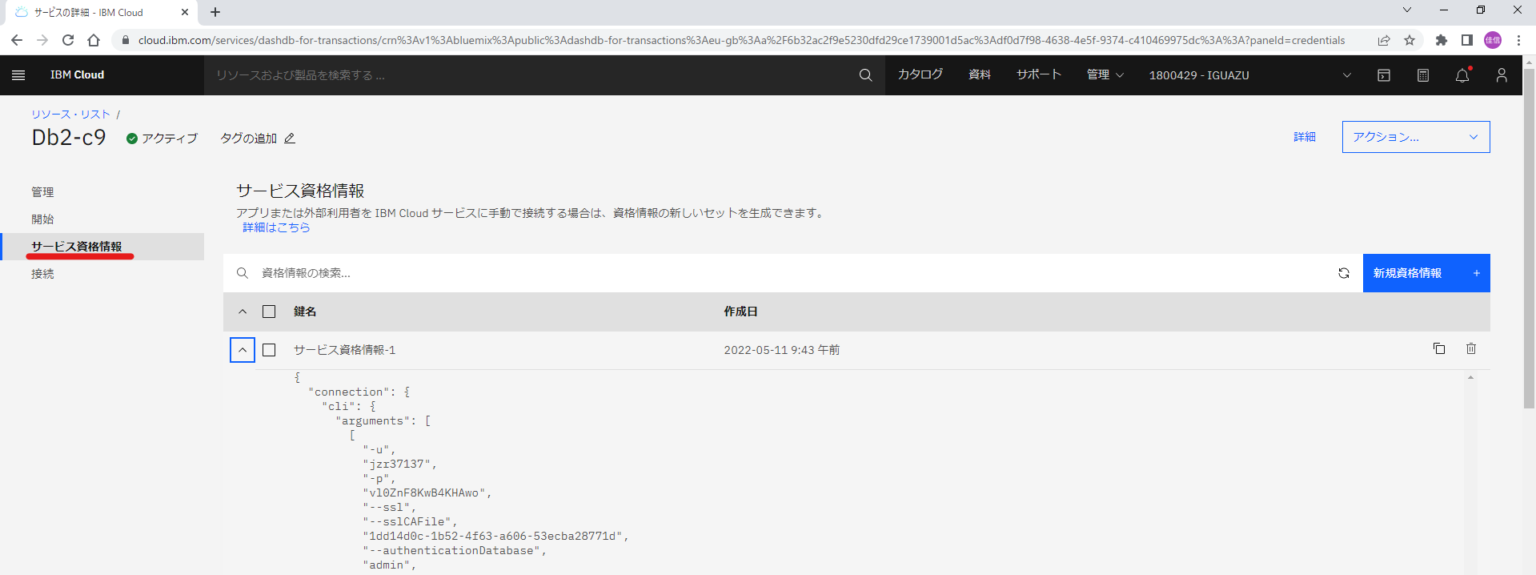Viewport: 1536px width, 575px height.
Task: Open the アクション dropdown
Action: pos(1415,137)
